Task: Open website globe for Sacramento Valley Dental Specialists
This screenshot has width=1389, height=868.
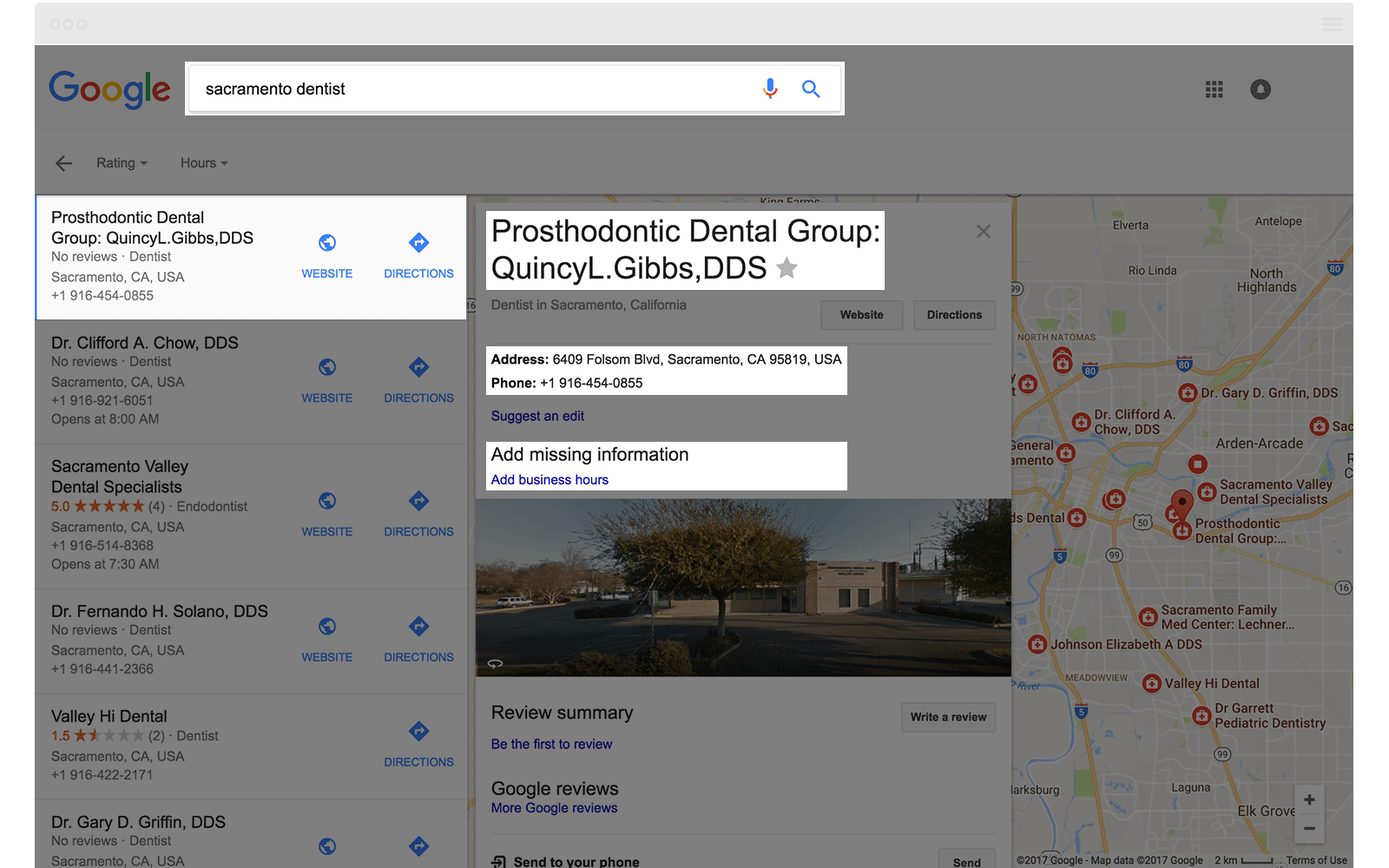Action: pyautogui.click(x=327, y=501)
